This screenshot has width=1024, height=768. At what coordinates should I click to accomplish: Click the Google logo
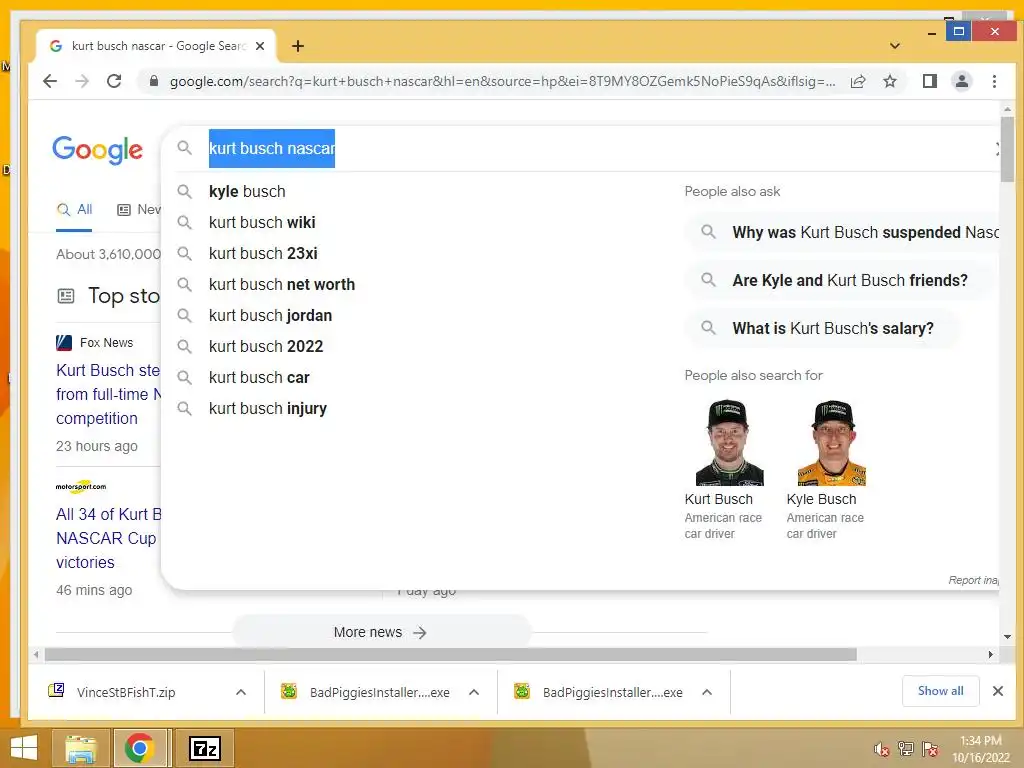tap(97, 150)
